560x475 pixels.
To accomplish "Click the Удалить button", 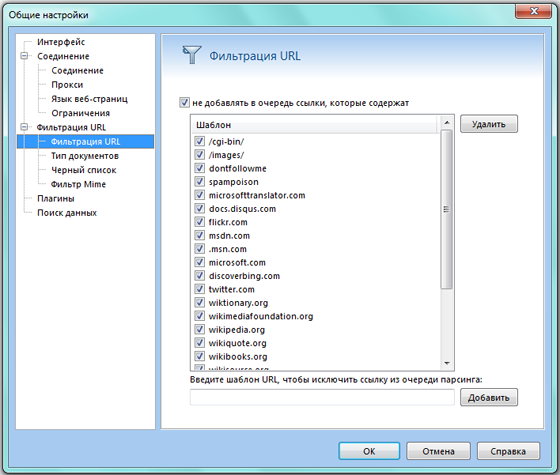I will pos(489,124).
